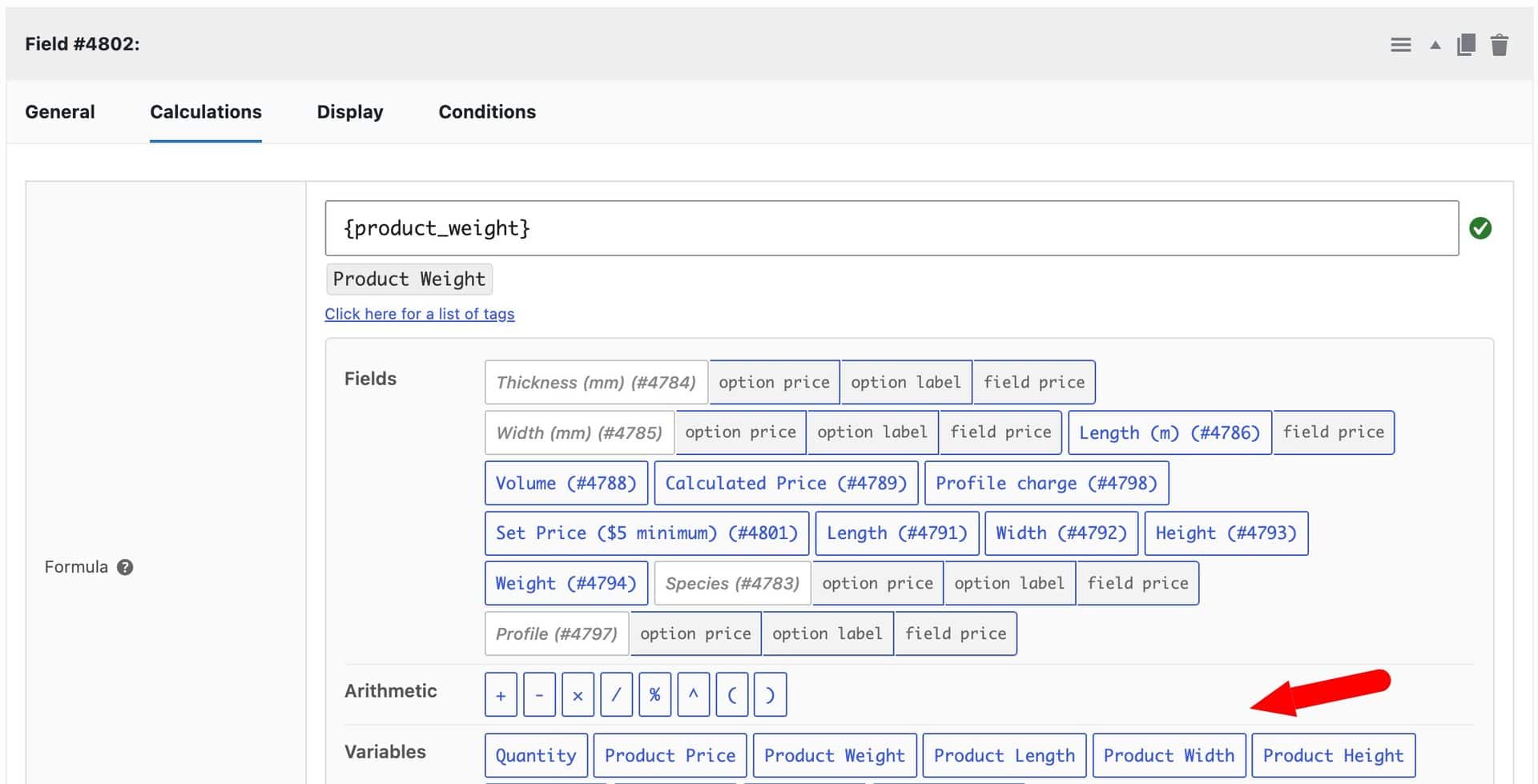The image size is (1538, 784).
Task: Insert the Width (#4792) field
Action: point(1061,533)
